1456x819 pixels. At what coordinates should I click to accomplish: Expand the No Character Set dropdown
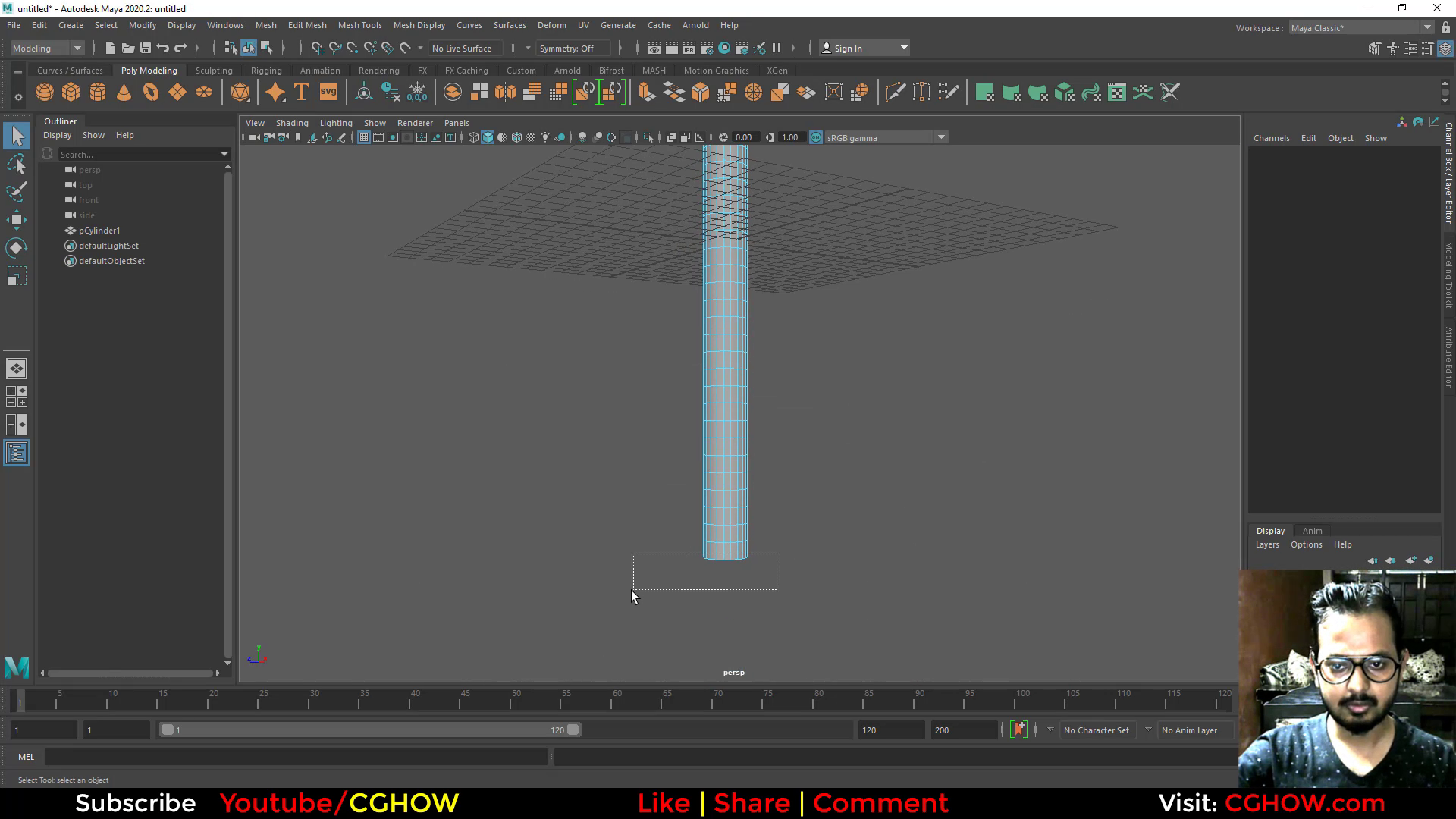click(x=1097, y=730)
